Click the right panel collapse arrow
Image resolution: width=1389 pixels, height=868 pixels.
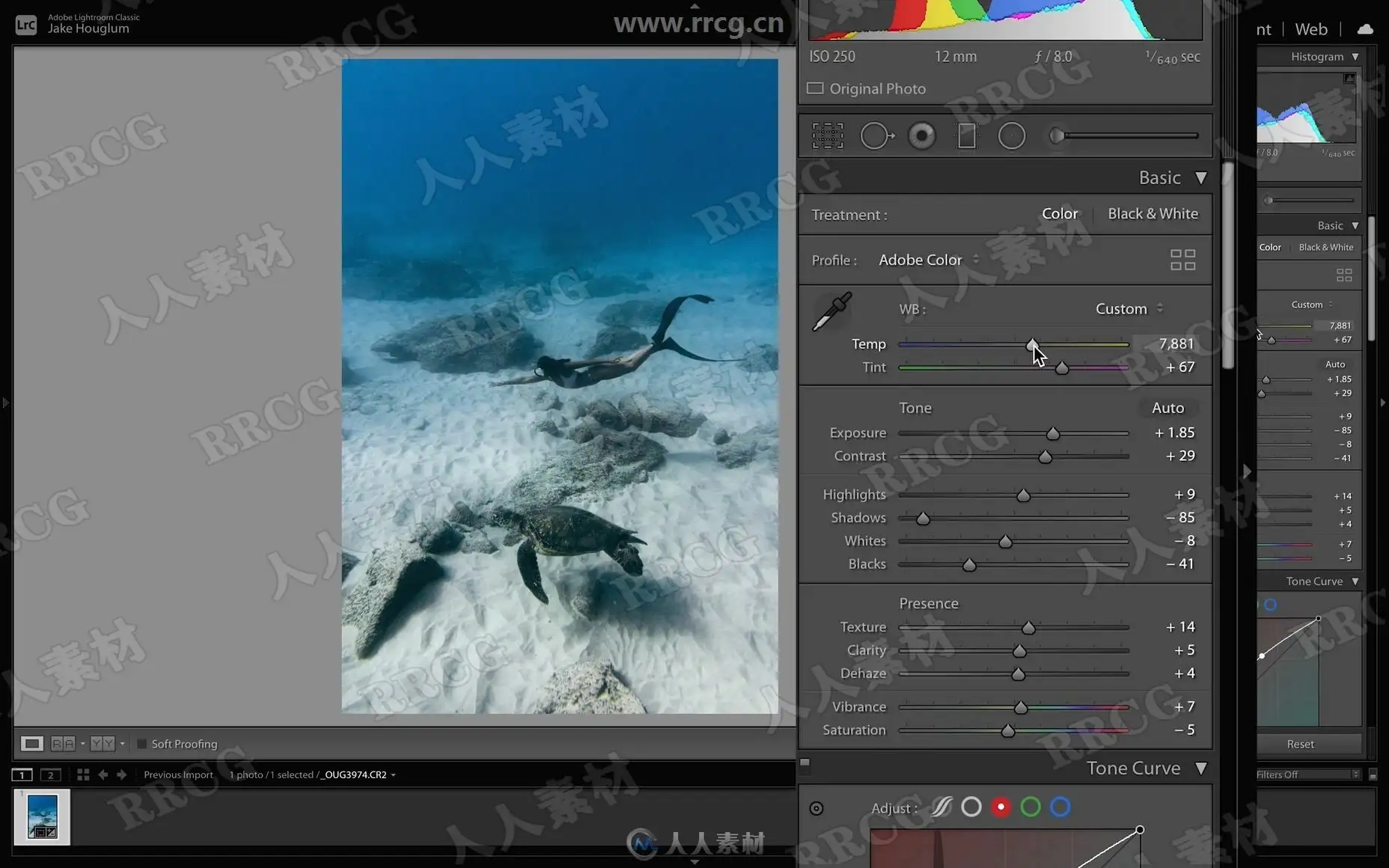(1382, 403)
